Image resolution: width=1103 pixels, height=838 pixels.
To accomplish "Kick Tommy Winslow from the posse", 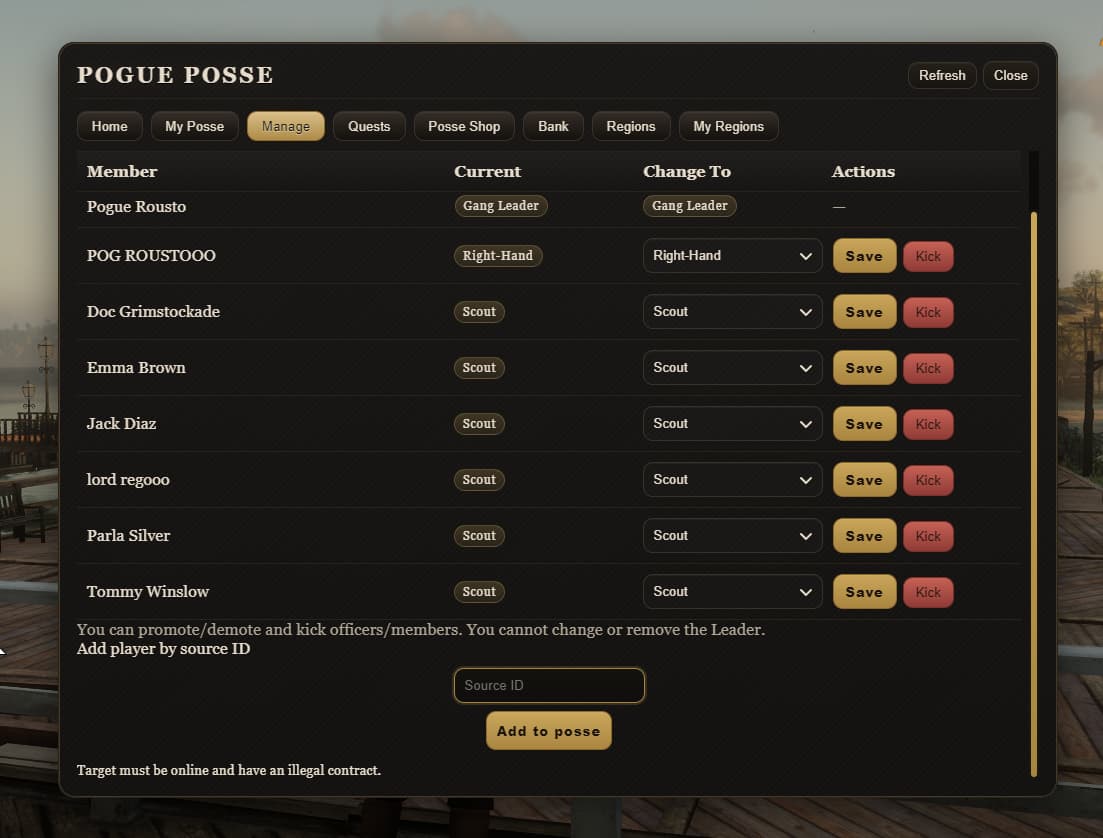I will pyautogui.click(x=928, y=591).
